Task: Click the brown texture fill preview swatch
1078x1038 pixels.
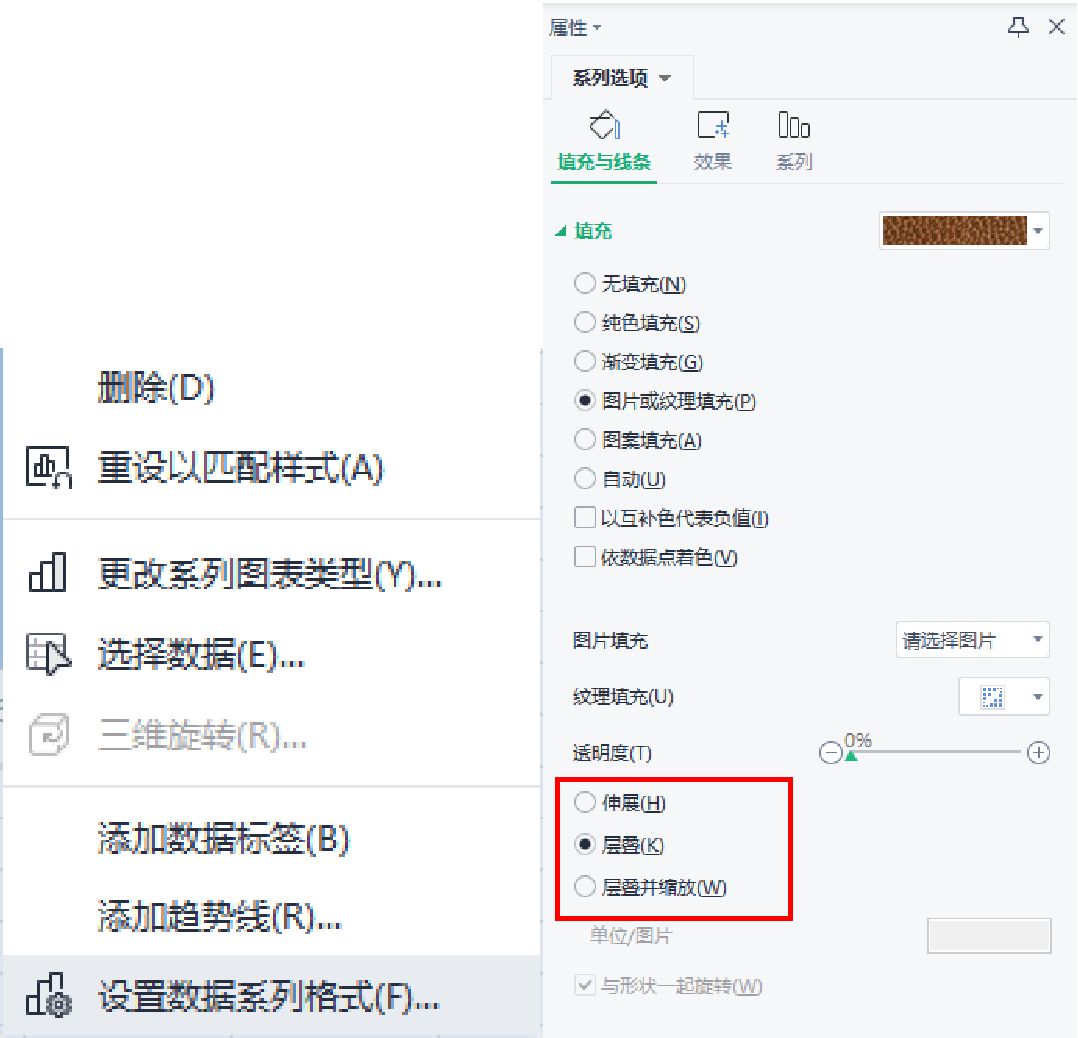Action: click(x=954, y=230)
